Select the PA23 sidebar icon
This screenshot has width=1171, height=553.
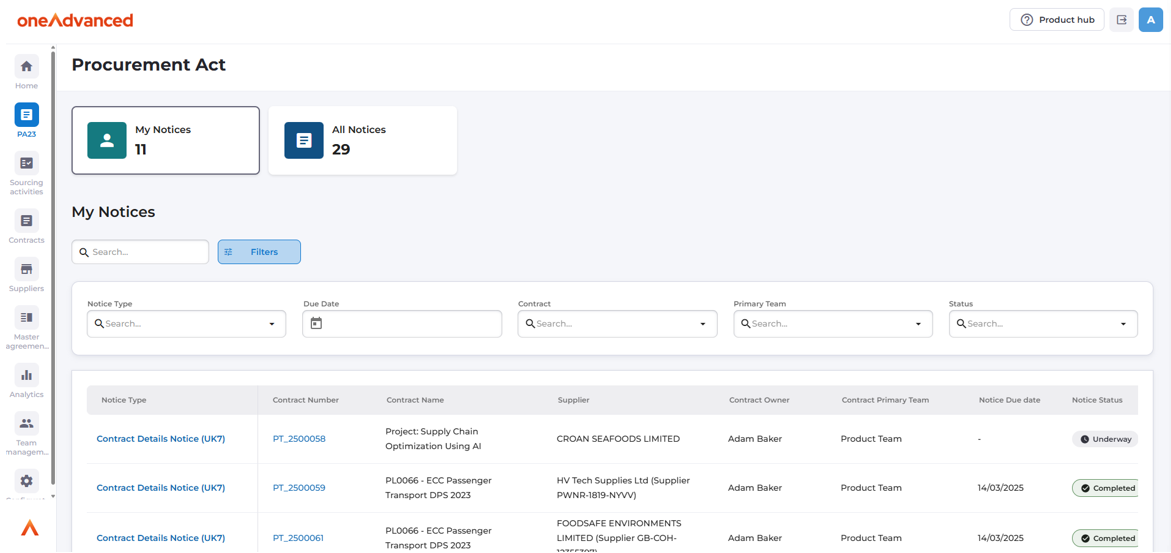tap(26, 116)
